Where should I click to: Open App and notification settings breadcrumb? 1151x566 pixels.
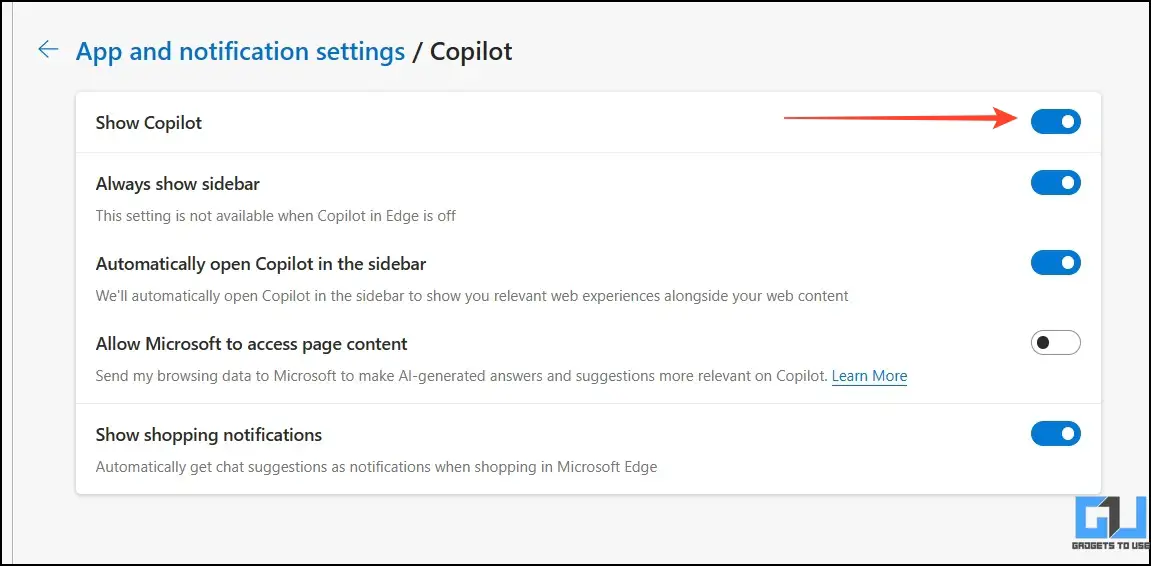coord(240,51)
